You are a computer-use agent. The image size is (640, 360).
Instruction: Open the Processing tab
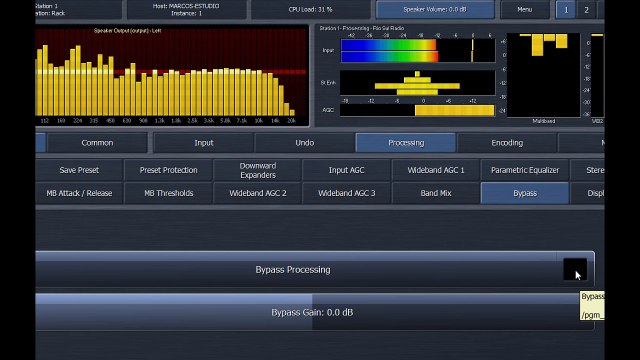[x=406, y=143]
